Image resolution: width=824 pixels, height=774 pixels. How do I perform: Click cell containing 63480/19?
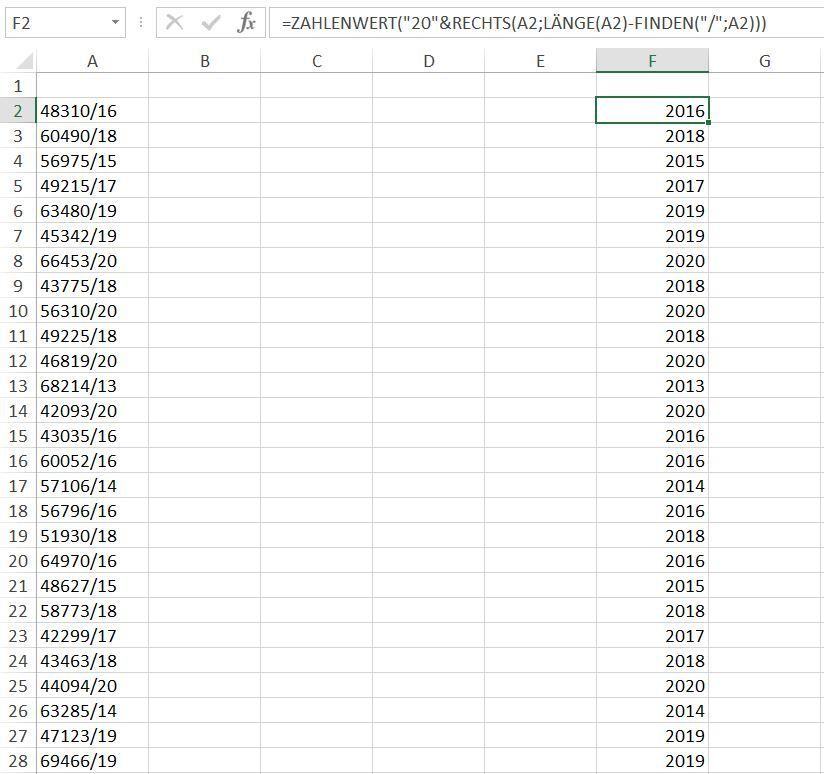pyautogui.click(x=92, y=211)
